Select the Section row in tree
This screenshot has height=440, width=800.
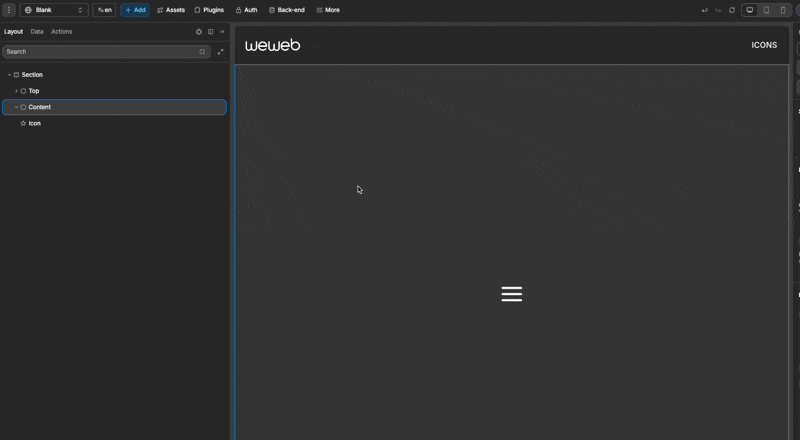pyautogui.click(x=114, y=75)
